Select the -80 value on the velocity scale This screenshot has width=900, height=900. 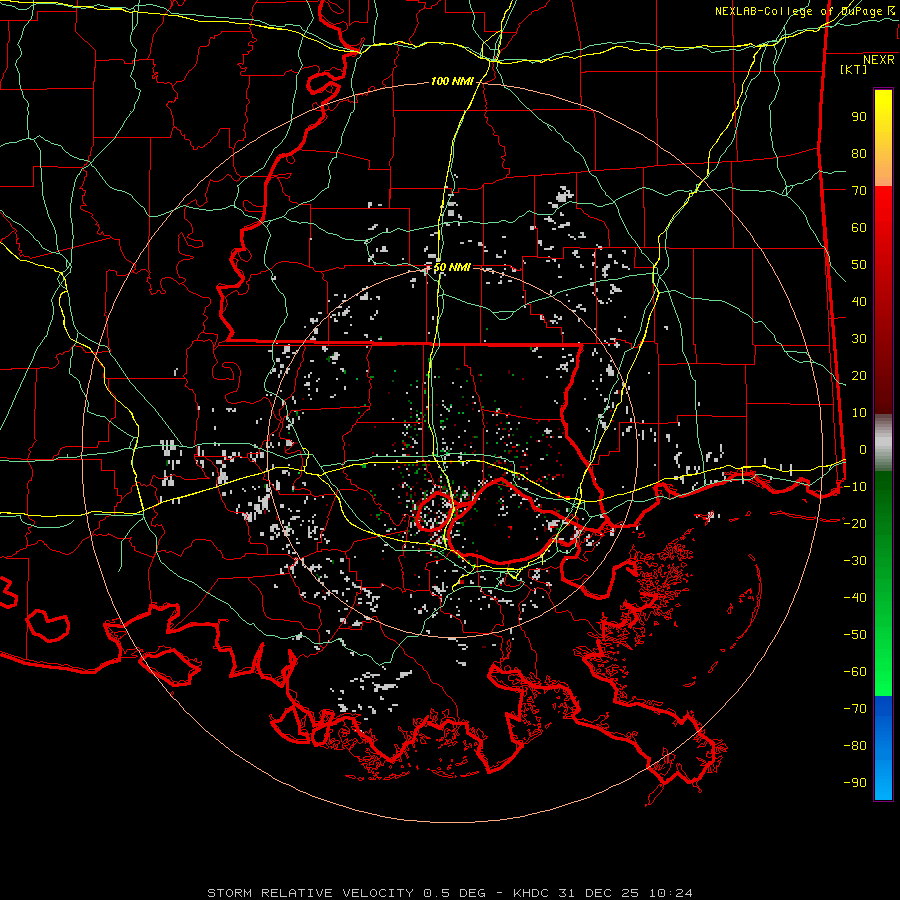855,746
